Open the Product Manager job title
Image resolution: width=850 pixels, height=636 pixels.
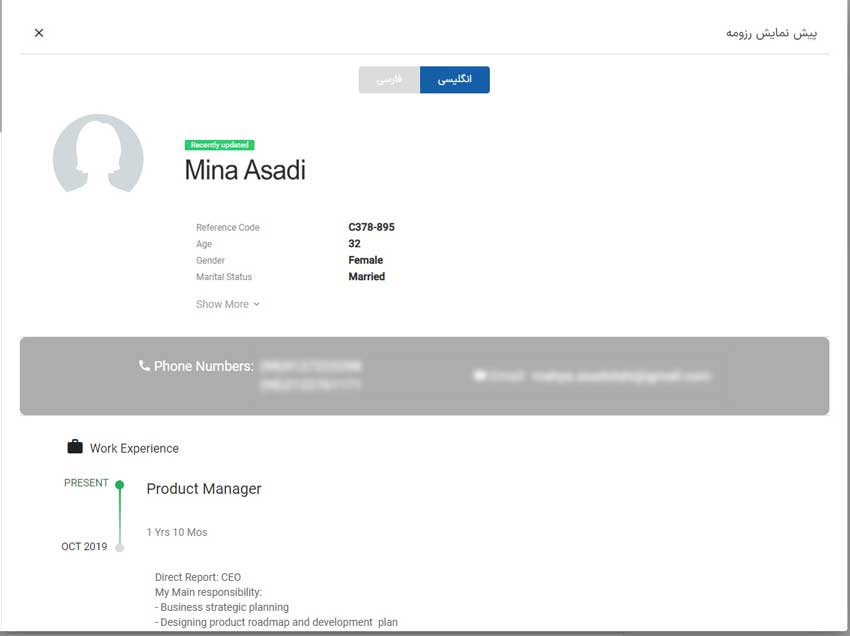(x=204, y=489)
